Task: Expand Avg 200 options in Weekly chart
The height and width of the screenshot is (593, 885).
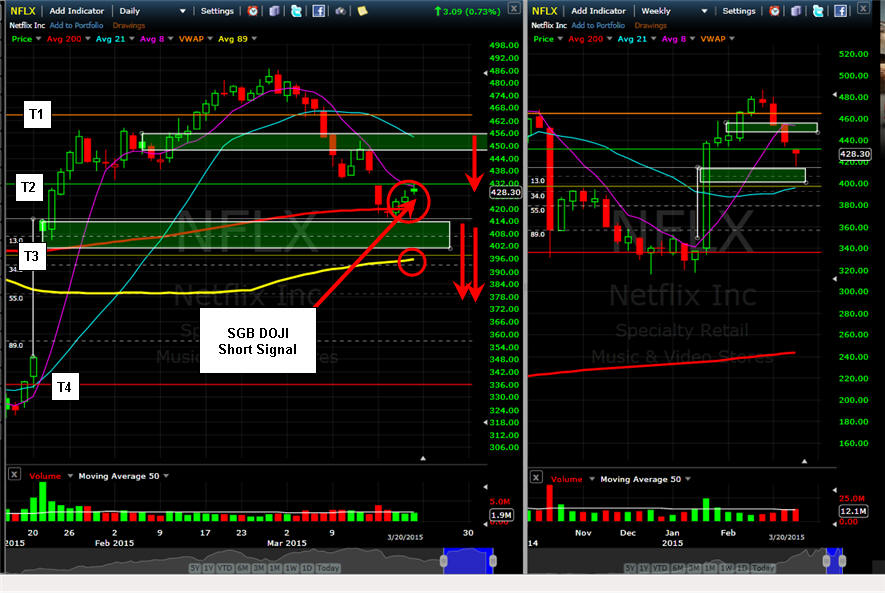Action: coord(609,39)
